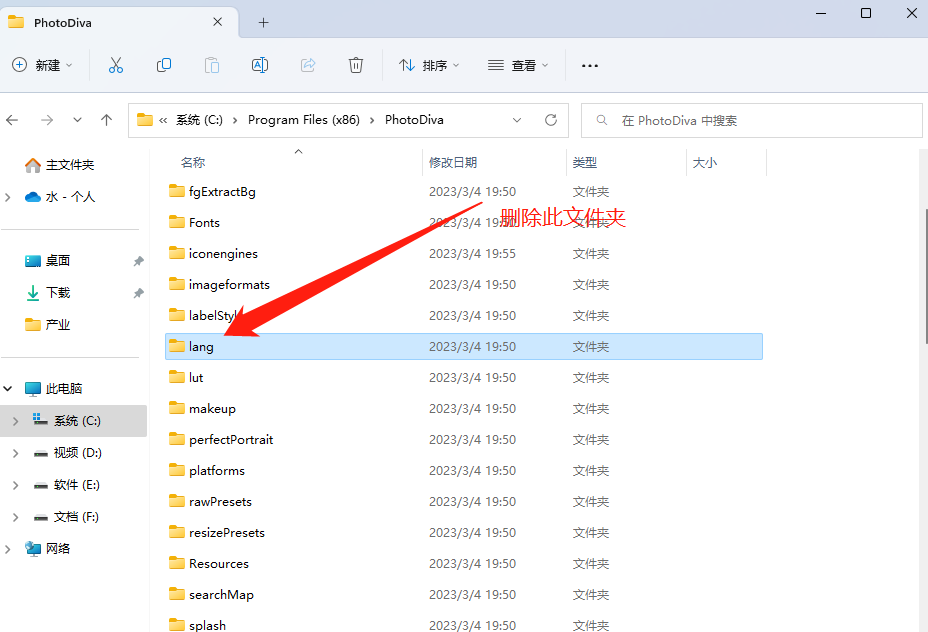Screen dimensions: 928x632
Task: Select the PhotoDiva tab
Action: [119, 22]
